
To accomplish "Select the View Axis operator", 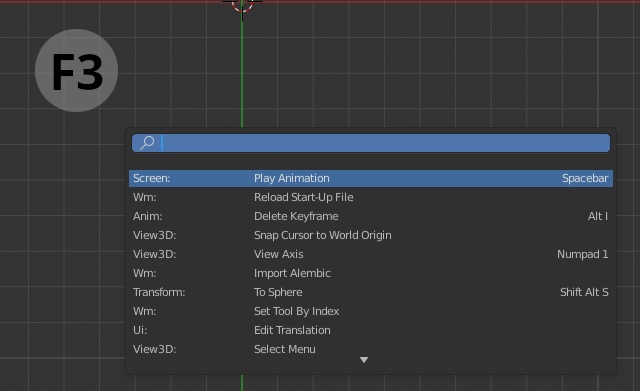I will pyautogui.click(x=371, y=254).
